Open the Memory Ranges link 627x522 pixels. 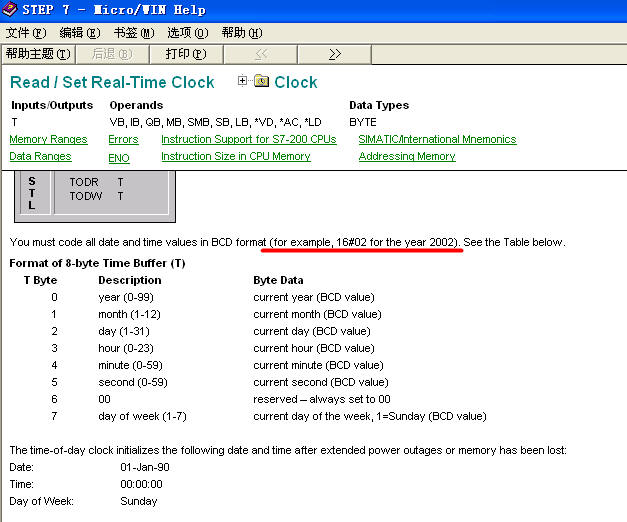48,140
